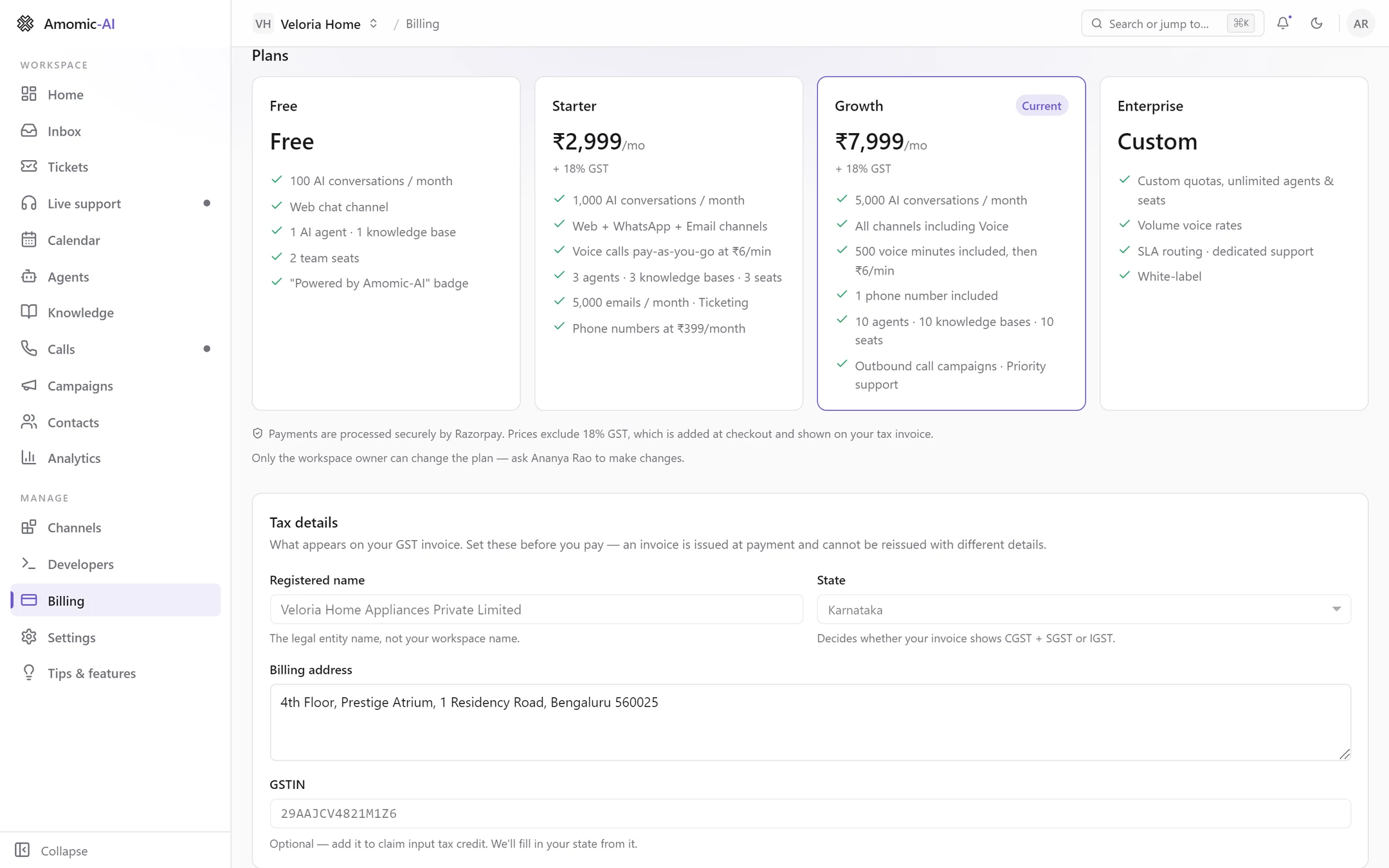Open Analytics bar chart icon
Screen dimensions: 1389x868
[x=29, y=458]
